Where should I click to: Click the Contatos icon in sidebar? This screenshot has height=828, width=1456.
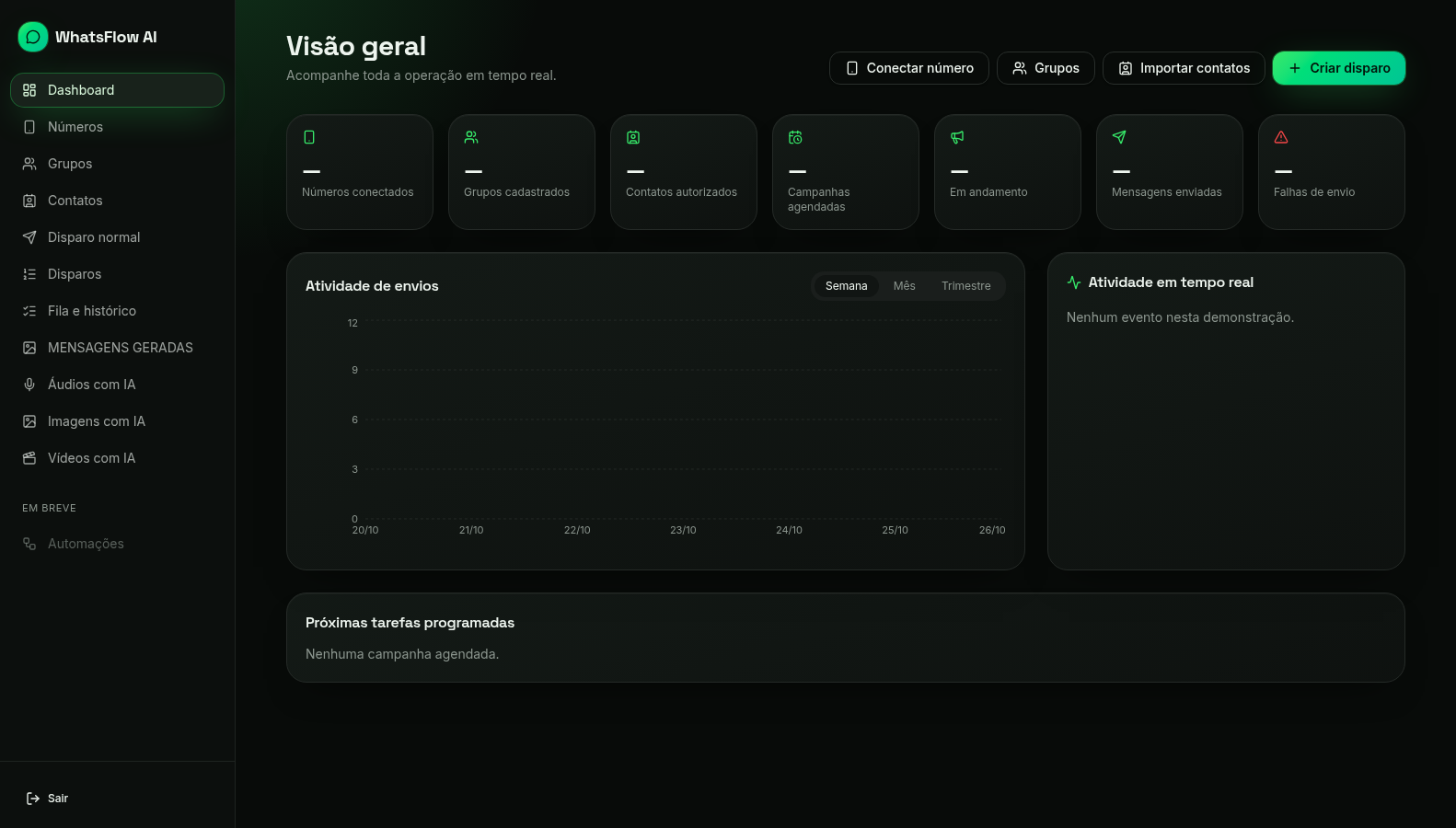29,201
